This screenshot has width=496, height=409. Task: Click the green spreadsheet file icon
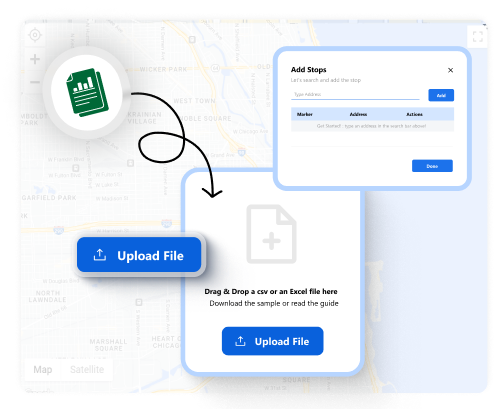pos(87,92)
